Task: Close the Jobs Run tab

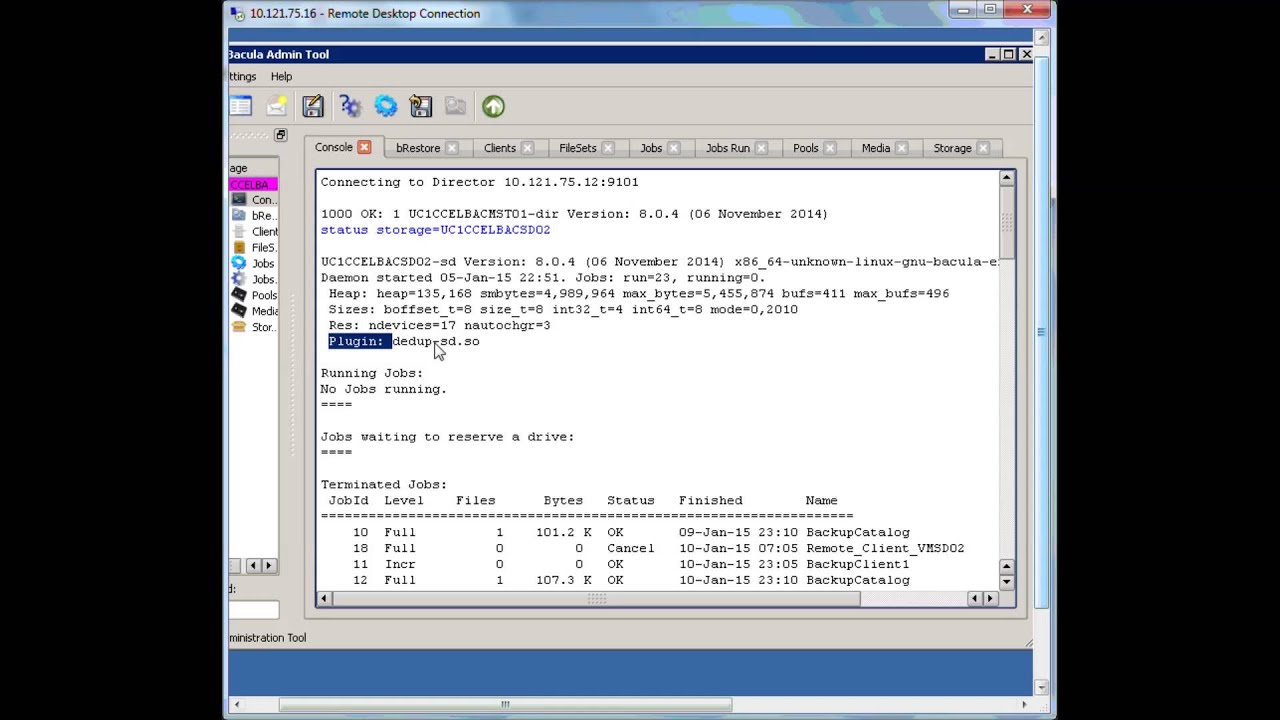Action: click(x=761, y=148)
